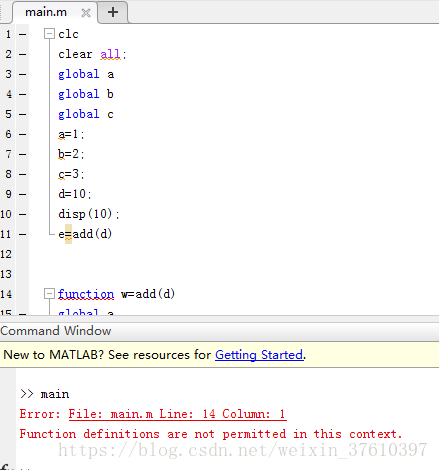Close the main.m tab
This screenshot has width=439, height=470.
click(x=86, y=13)
